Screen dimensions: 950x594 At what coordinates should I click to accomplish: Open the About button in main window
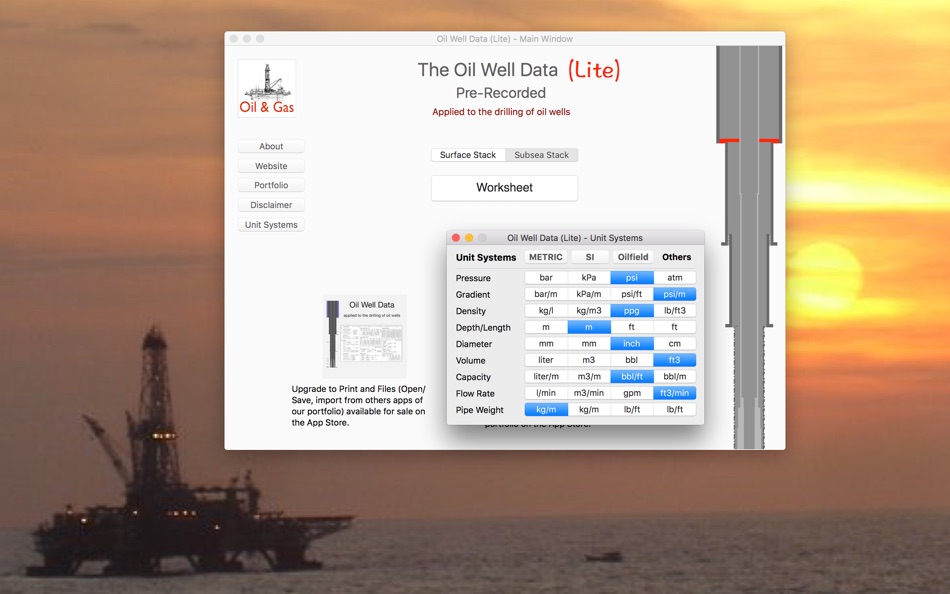pyautogui.click(x=271, y=146)
